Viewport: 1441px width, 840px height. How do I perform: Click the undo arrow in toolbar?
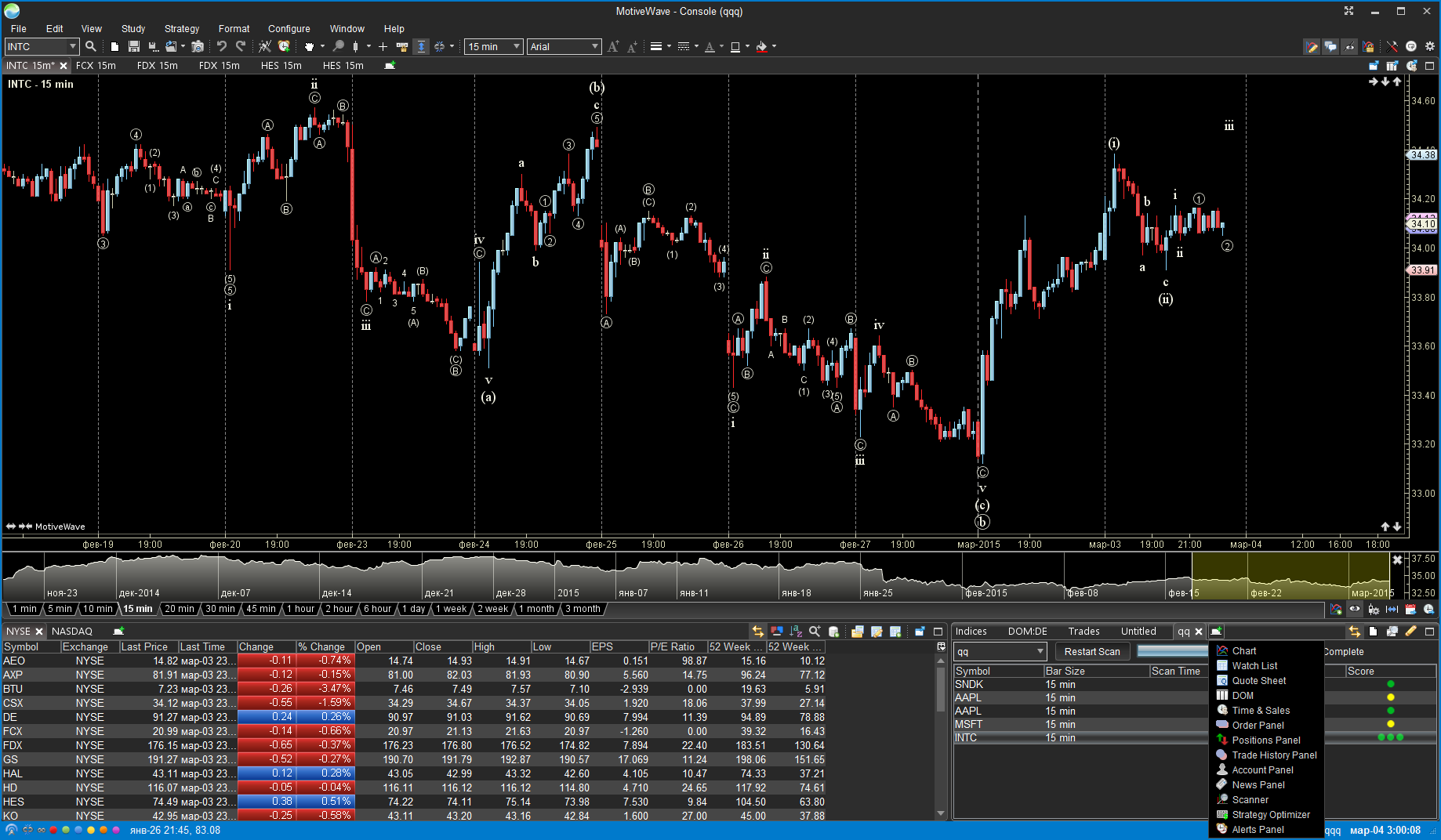pyautogui.click(x=222, y=47)
